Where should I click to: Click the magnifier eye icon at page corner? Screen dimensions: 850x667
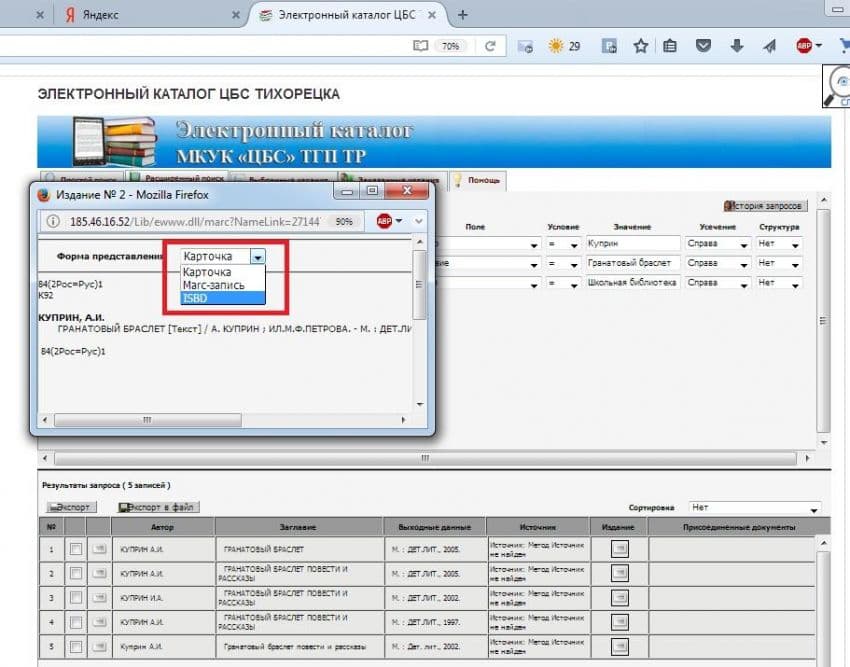pyautogui.click(x=836, y=86)
